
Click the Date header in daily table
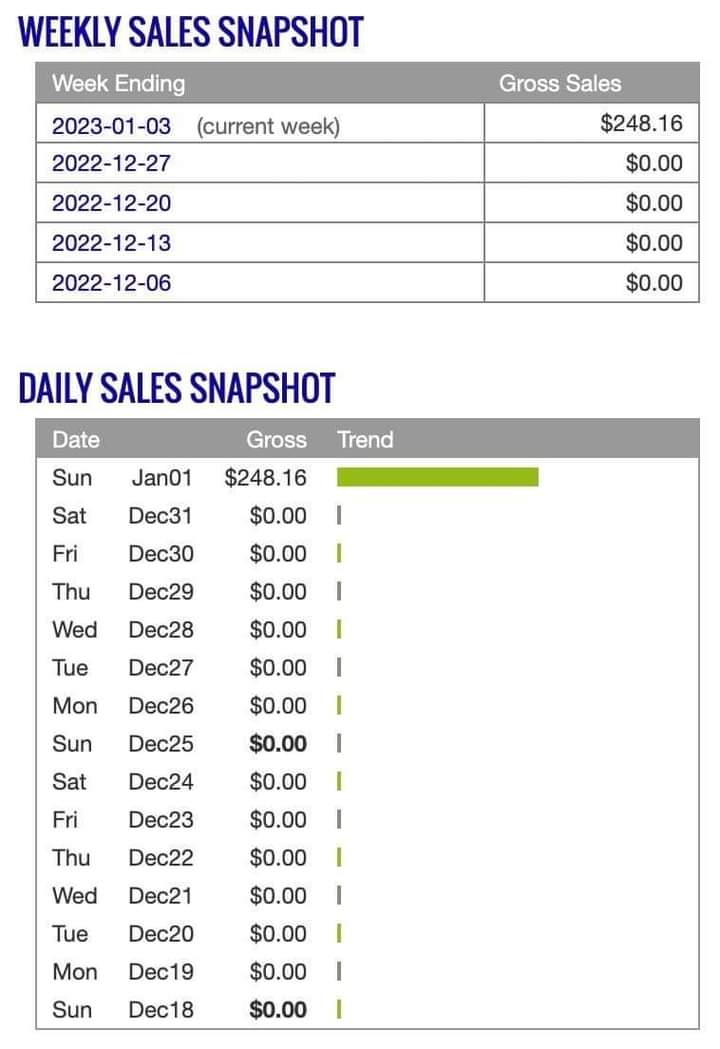pos(76,439)
